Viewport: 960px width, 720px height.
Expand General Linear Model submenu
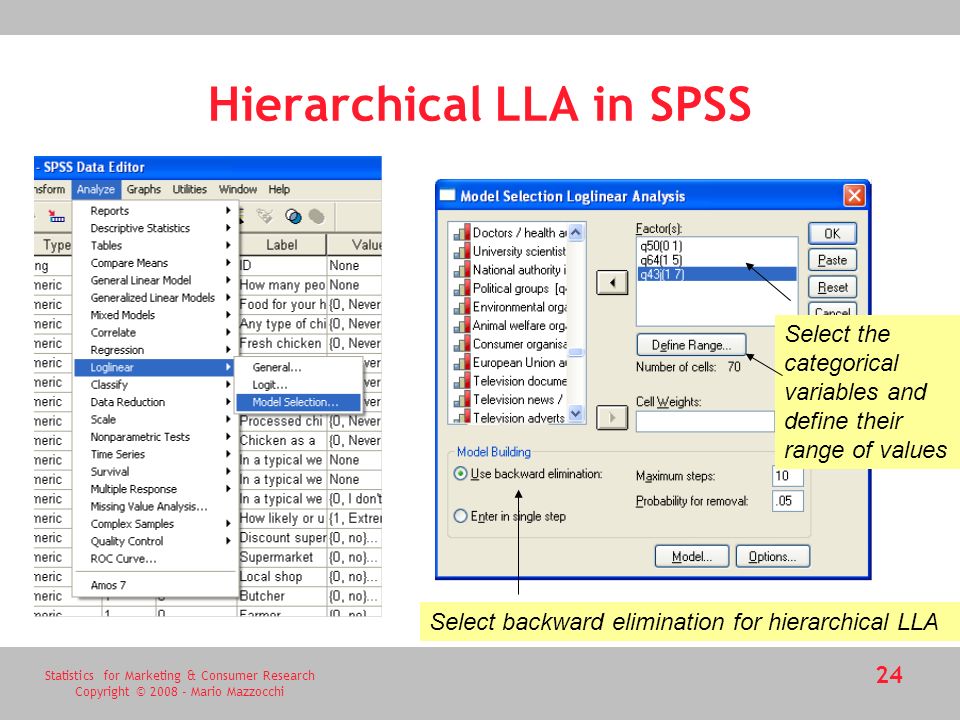click(x=154, y=280)
